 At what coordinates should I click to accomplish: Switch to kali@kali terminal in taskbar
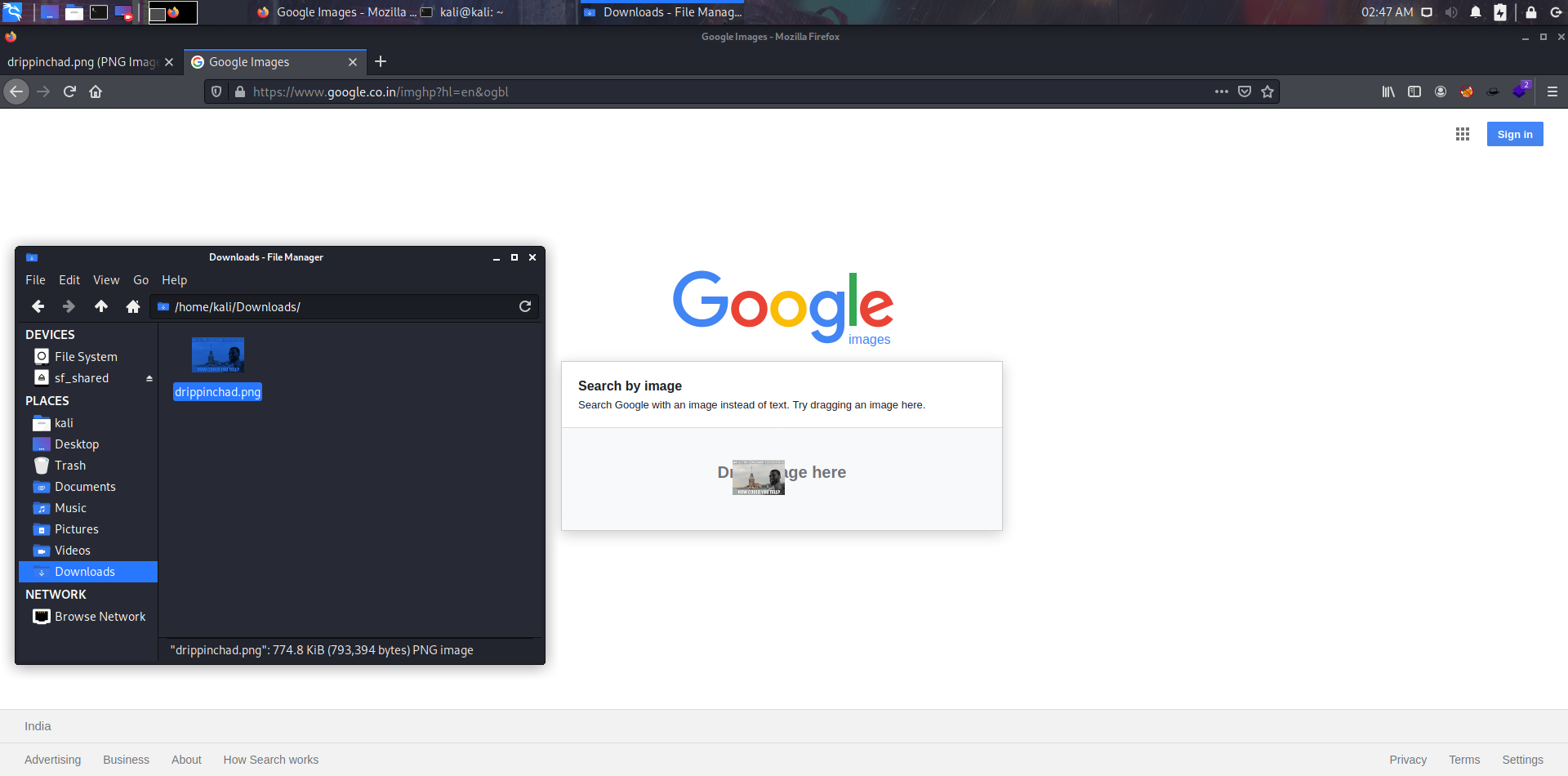click(x=463, y=12)
